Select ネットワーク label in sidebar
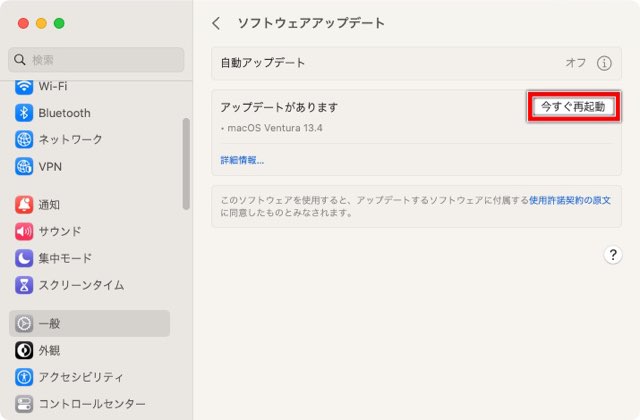The height and width of the screenshot is (420, 640). 70,140
